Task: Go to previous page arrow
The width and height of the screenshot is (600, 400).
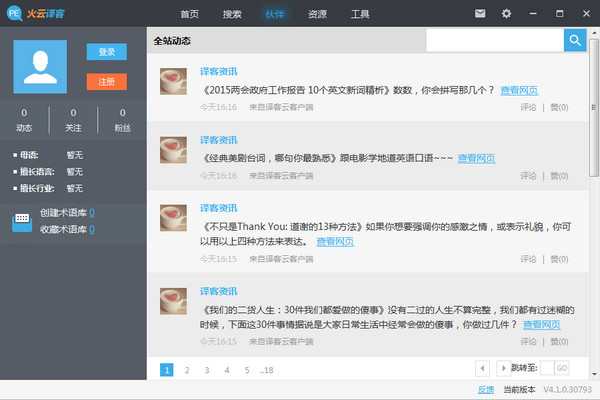Action: tap(482, 368)
